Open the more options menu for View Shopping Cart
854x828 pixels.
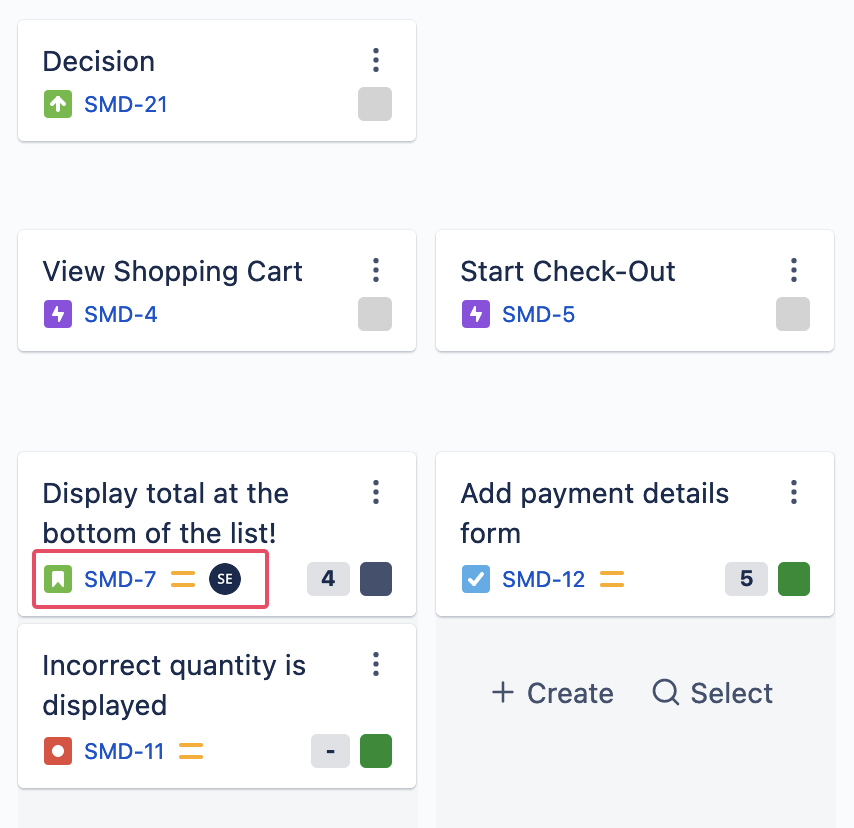376,270
